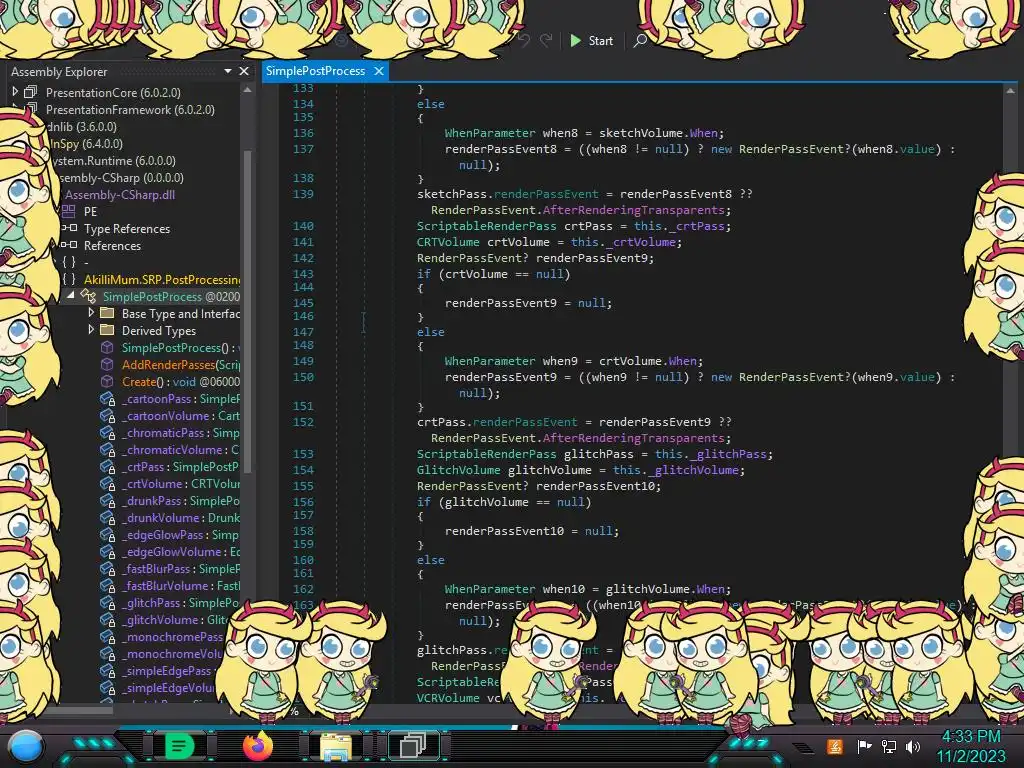The image size is (1024, 768).
Task: Select the Assembly-CSharp.dll module node
Action: tap(120, 195)
